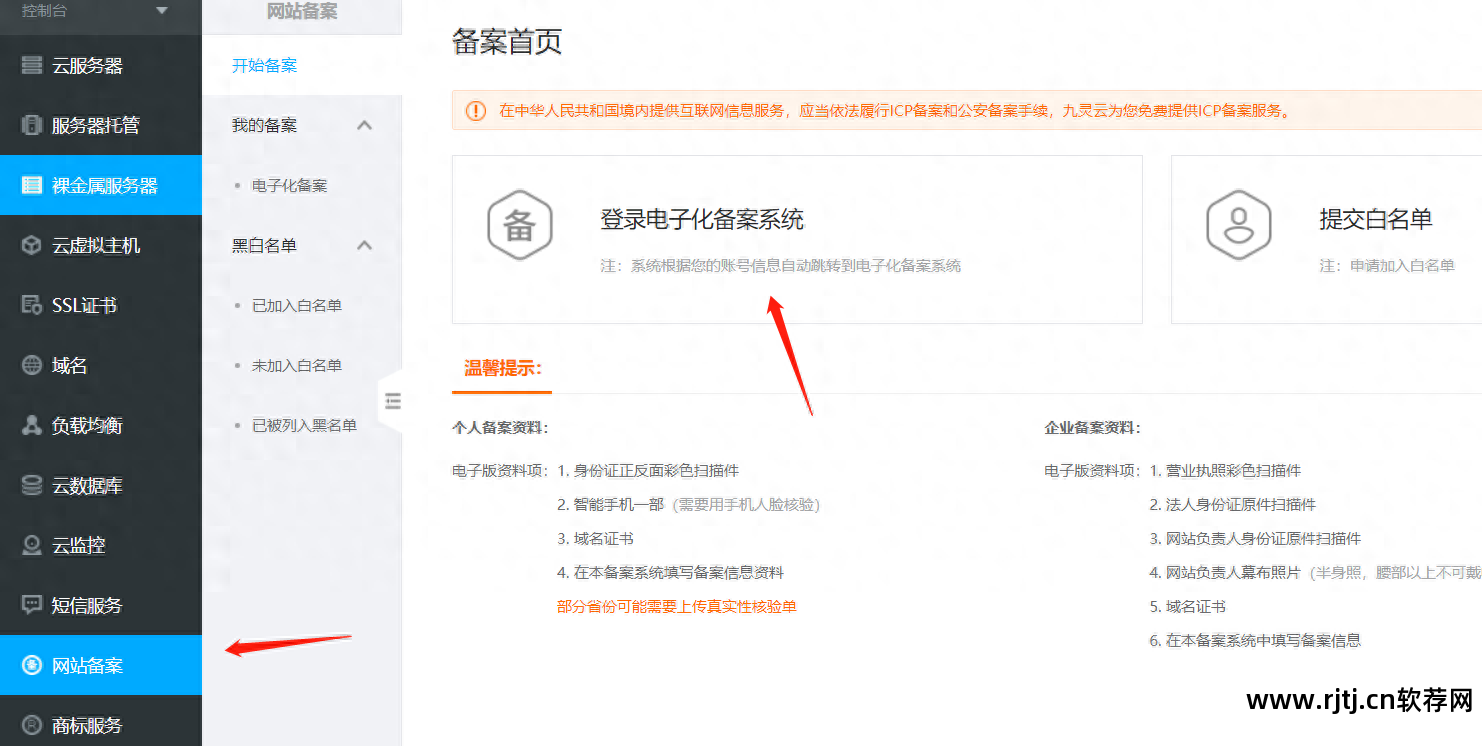Click the 裸金属服务器 sidebar icon

(x=32, y=186)
